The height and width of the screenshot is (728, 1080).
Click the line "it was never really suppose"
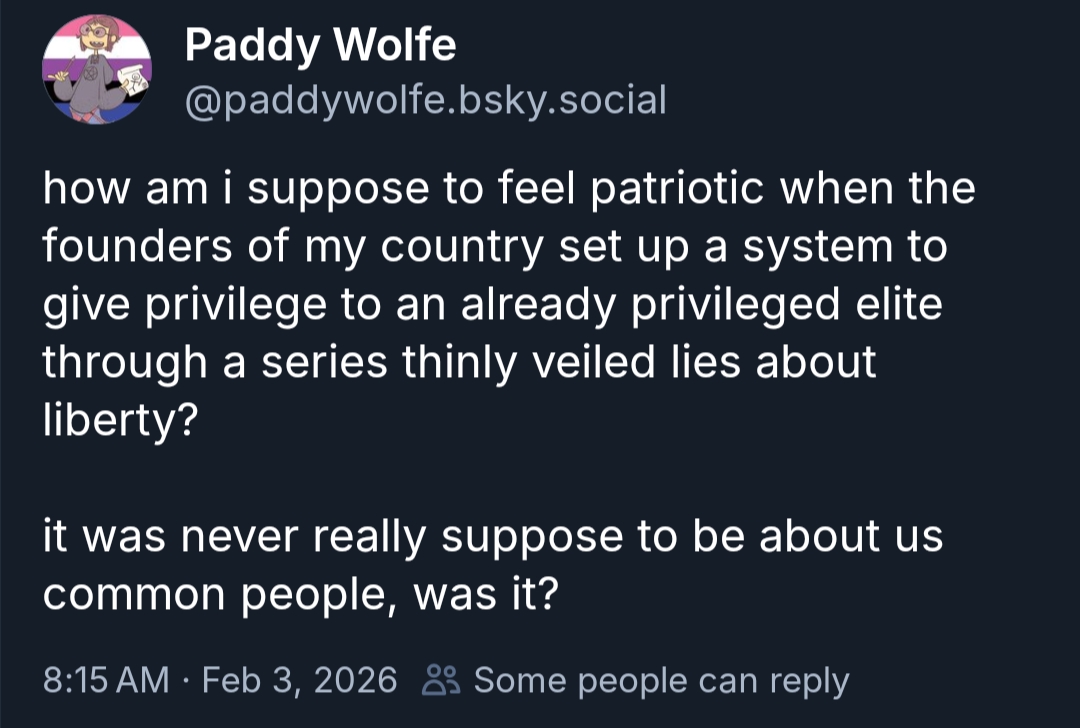[492, 536]
